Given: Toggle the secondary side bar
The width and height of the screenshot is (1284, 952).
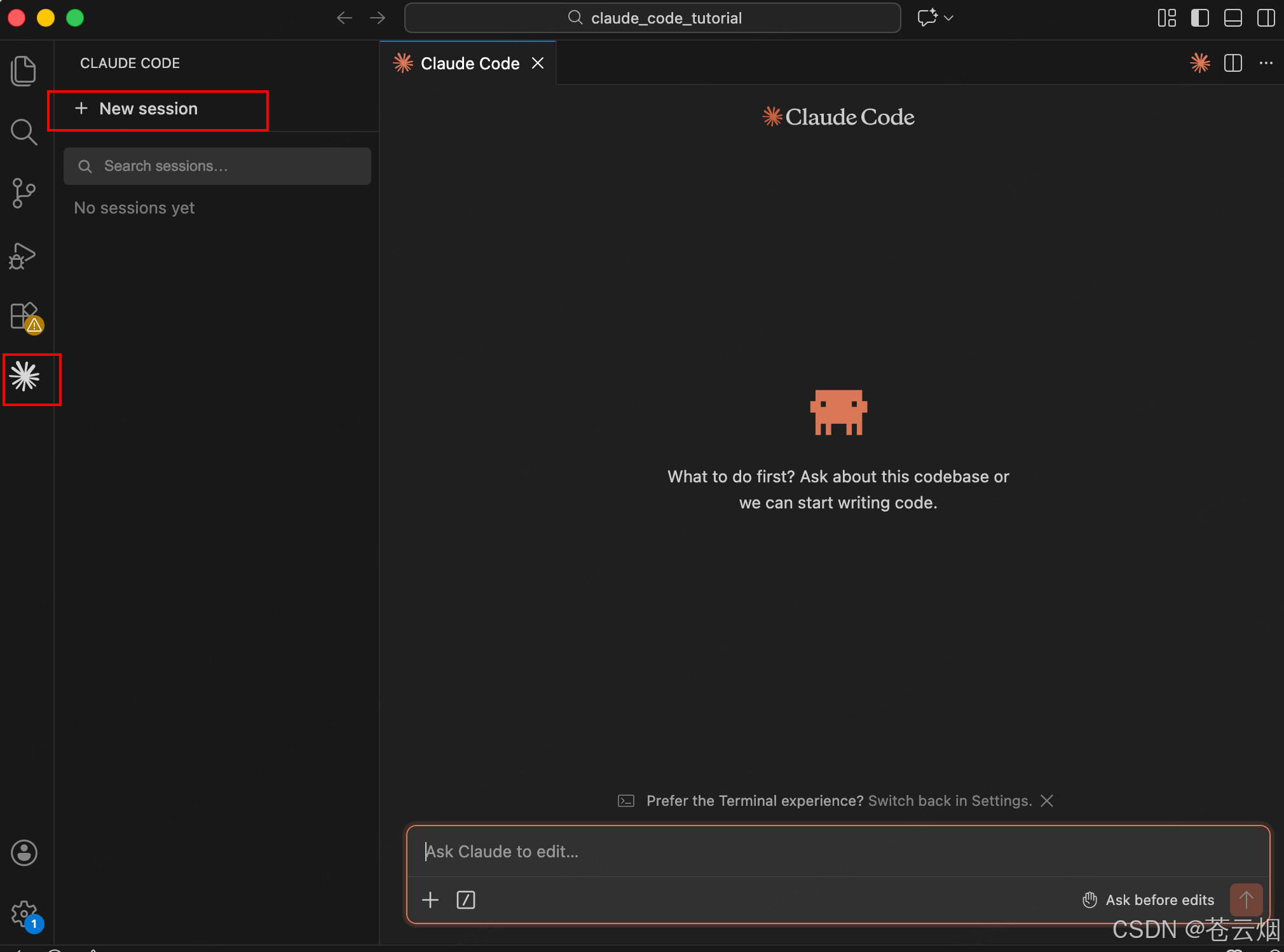Looking at the screenshot, I should 1266,18.
